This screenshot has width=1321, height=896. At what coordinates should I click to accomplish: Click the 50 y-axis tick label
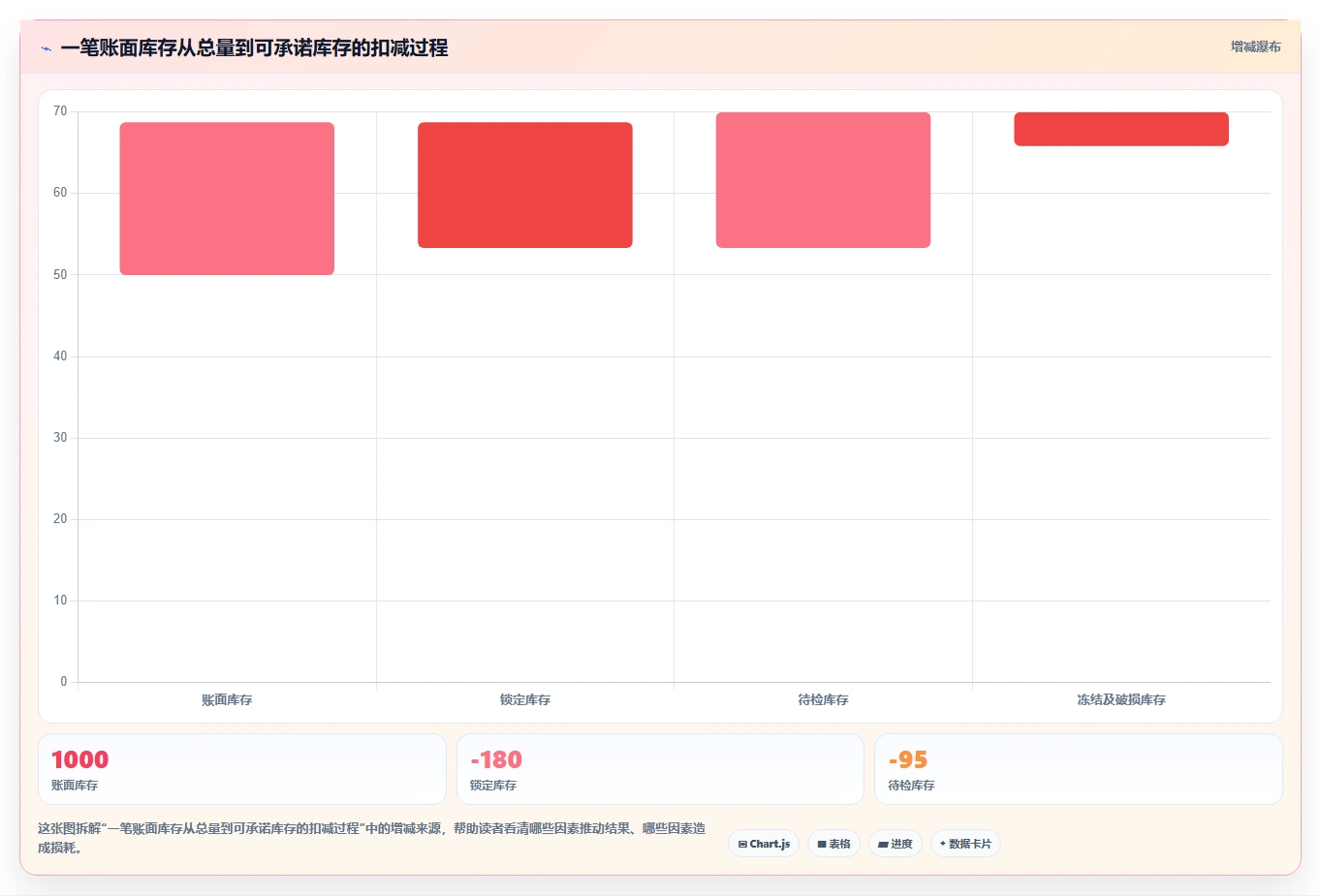[x=60, y=274]
